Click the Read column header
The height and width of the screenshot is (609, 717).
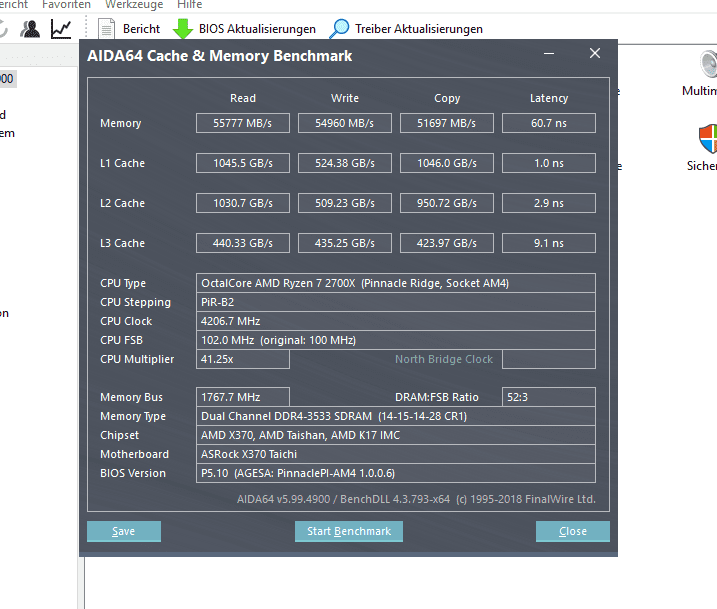click(243, 98)
